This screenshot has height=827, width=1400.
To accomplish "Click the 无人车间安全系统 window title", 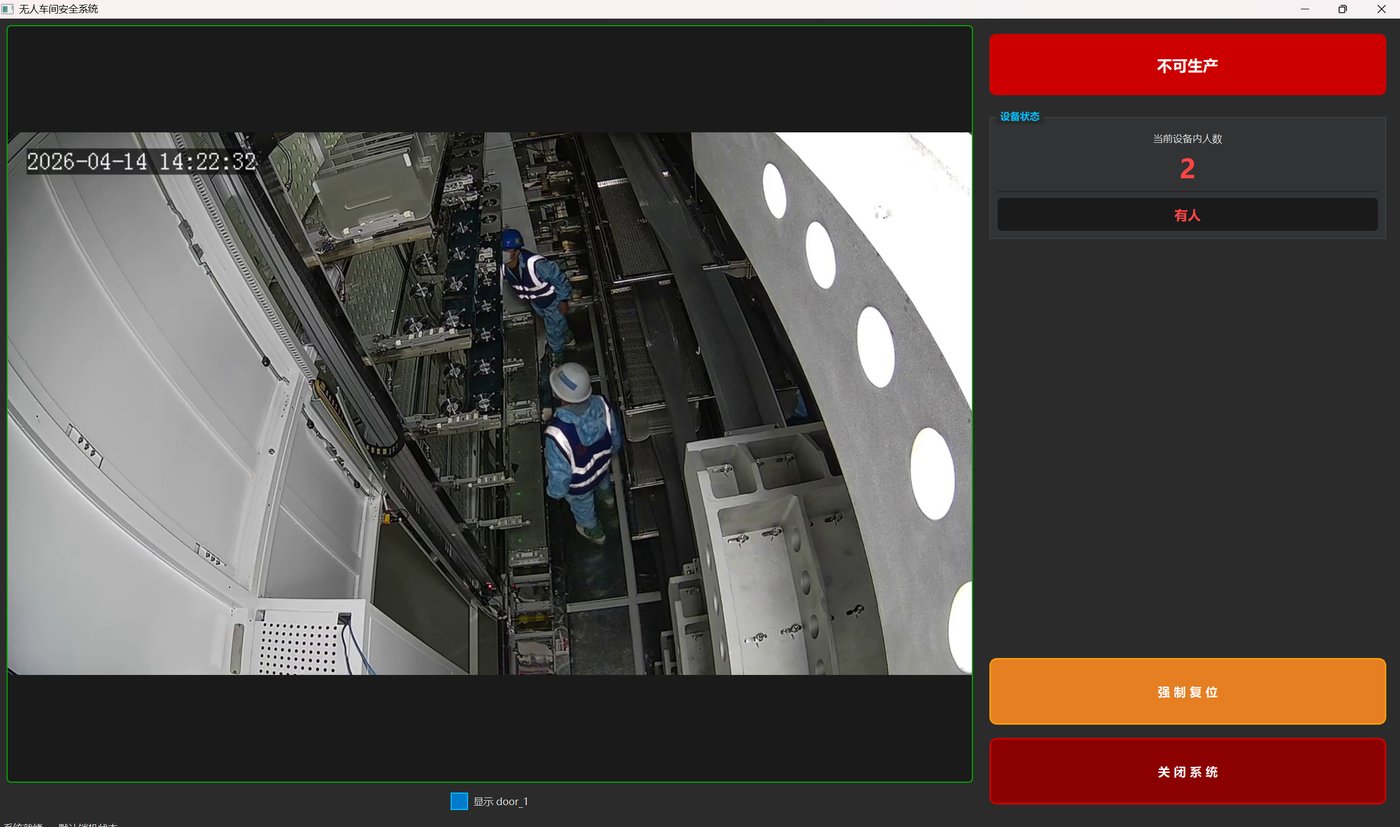I will (58, 9).
